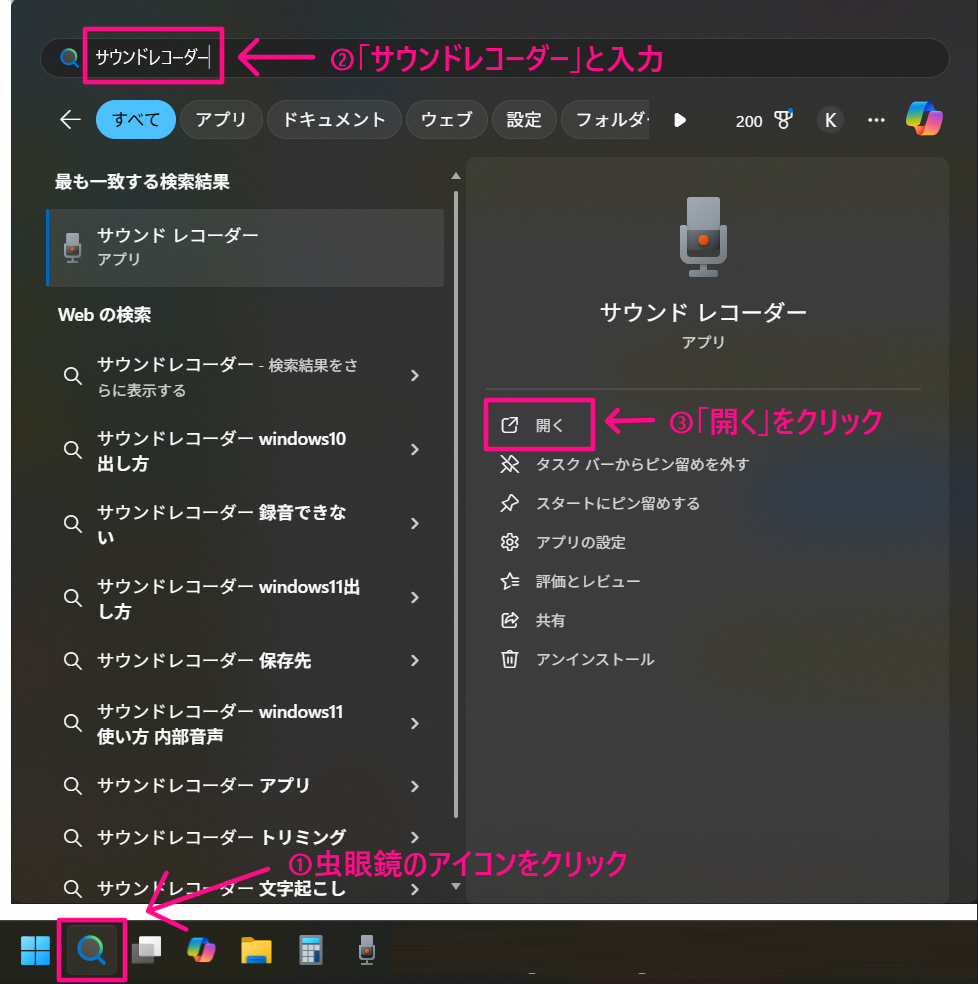Open Sound Recorder from the taskbar
978x984 pixels.
coord(367,950)
